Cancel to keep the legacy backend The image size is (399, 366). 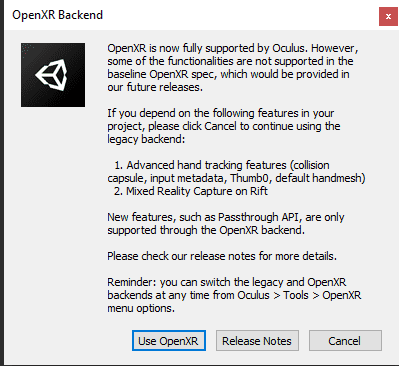(345, 340)
